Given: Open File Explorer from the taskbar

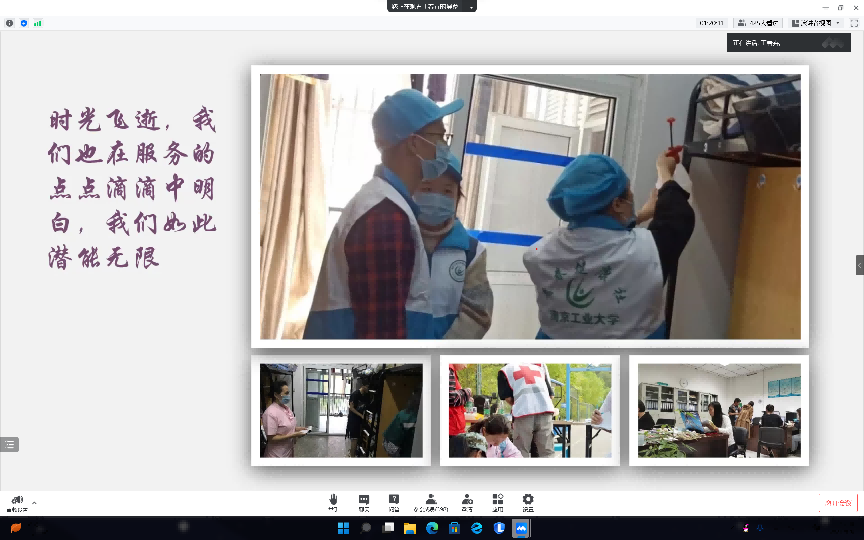Looking at the screenshot, I should point(410,528).
